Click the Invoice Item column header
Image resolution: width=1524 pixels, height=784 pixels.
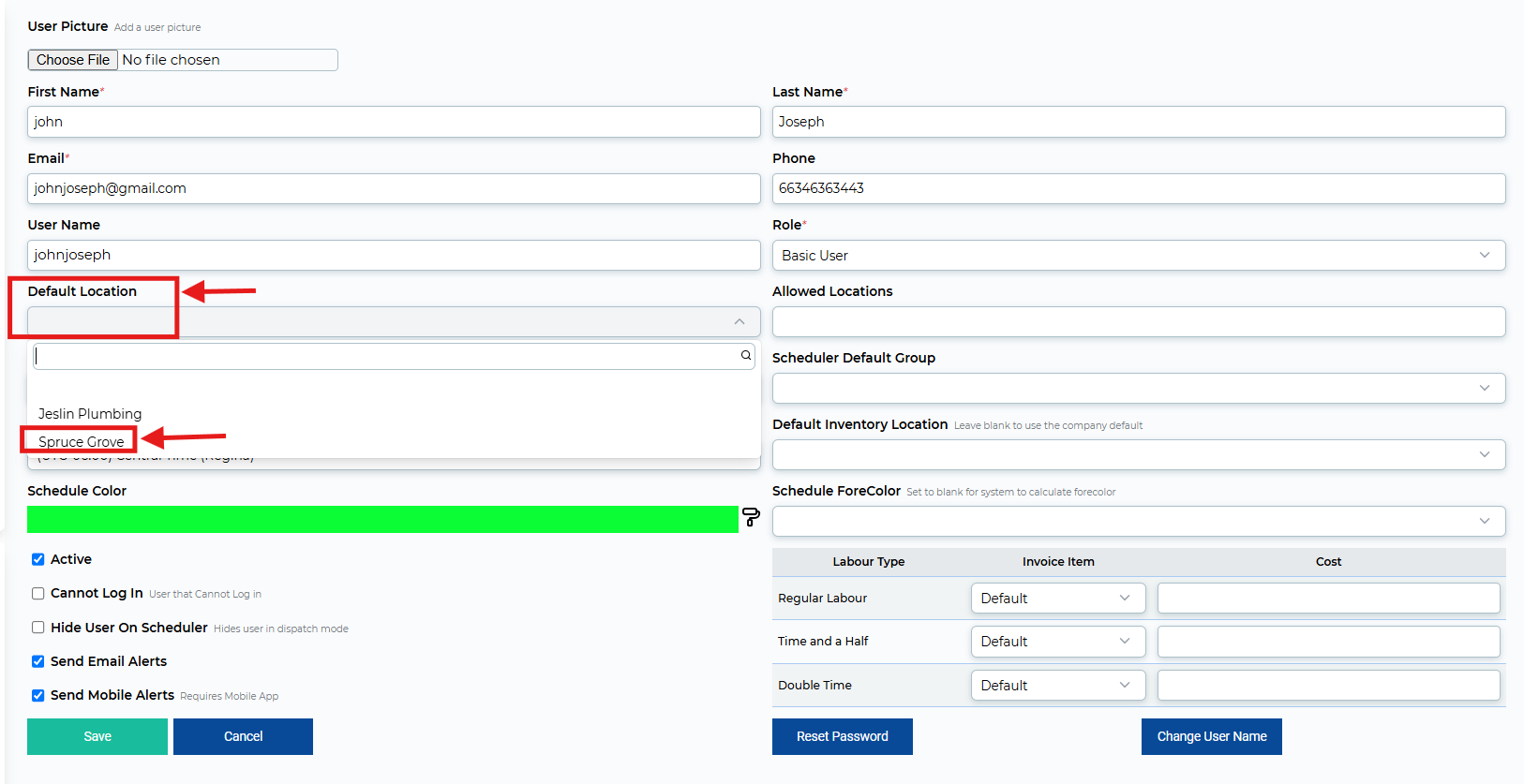coord(1058,562)
